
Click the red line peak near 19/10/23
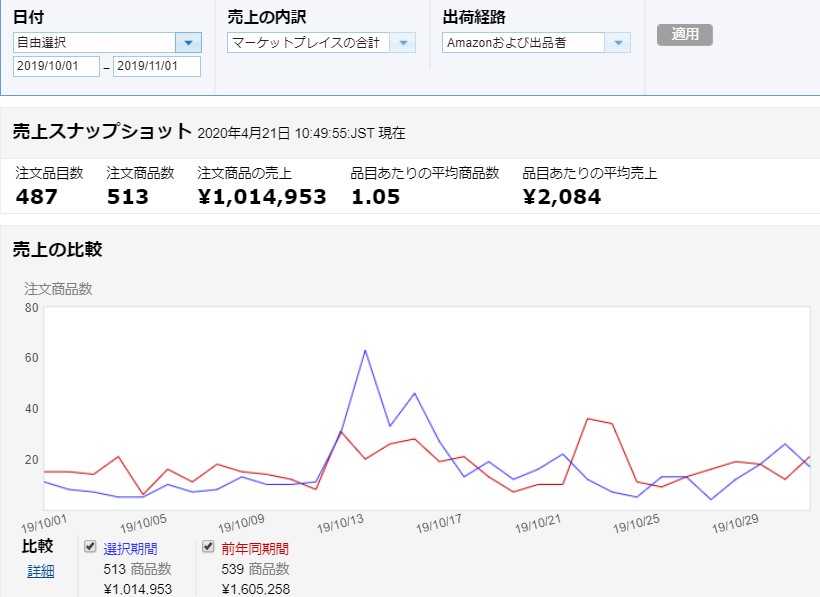tap(588, 418)
